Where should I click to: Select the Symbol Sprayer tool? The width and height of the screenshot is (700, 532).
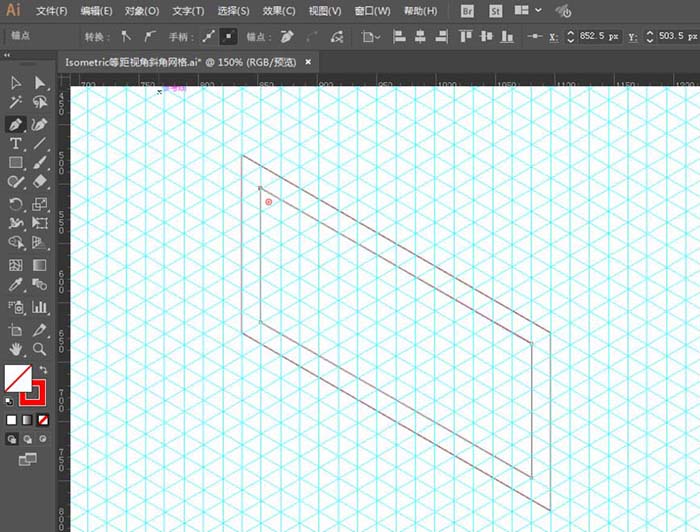pos(16,307)
